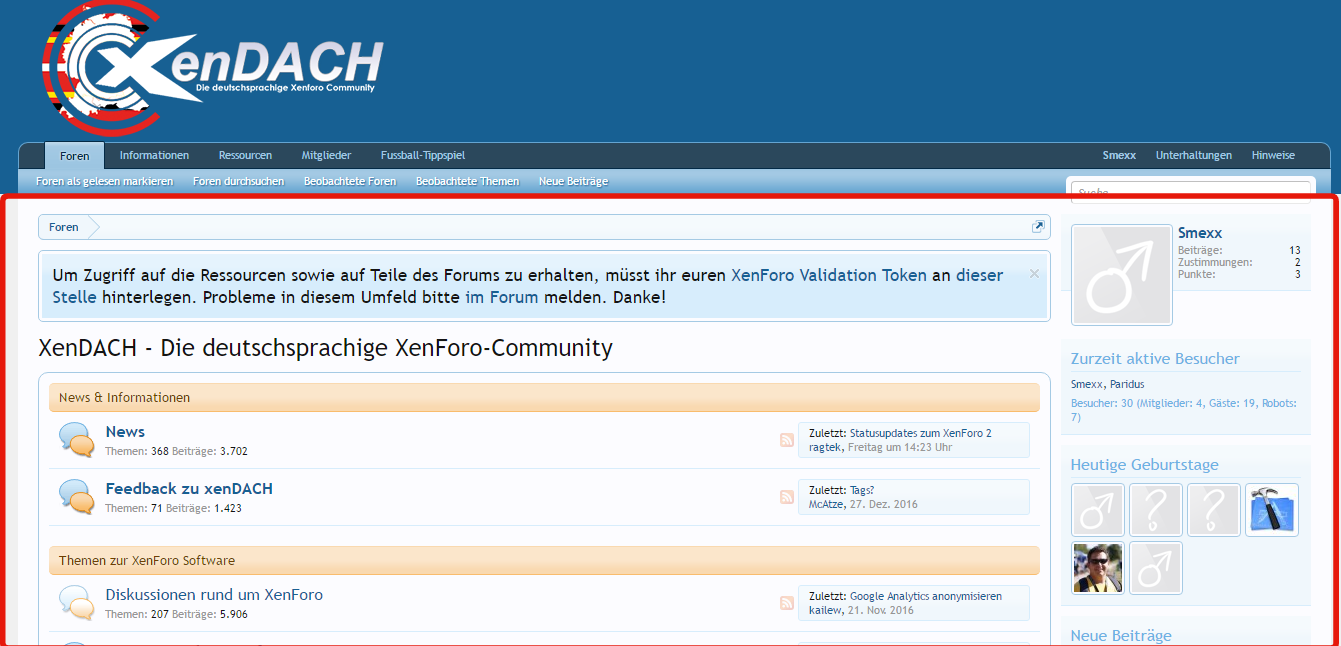This screenshot has width=1341, height=646.
Task: Open Zurzeit aktive Besucher heading
Action: [x=1155, y=359]
